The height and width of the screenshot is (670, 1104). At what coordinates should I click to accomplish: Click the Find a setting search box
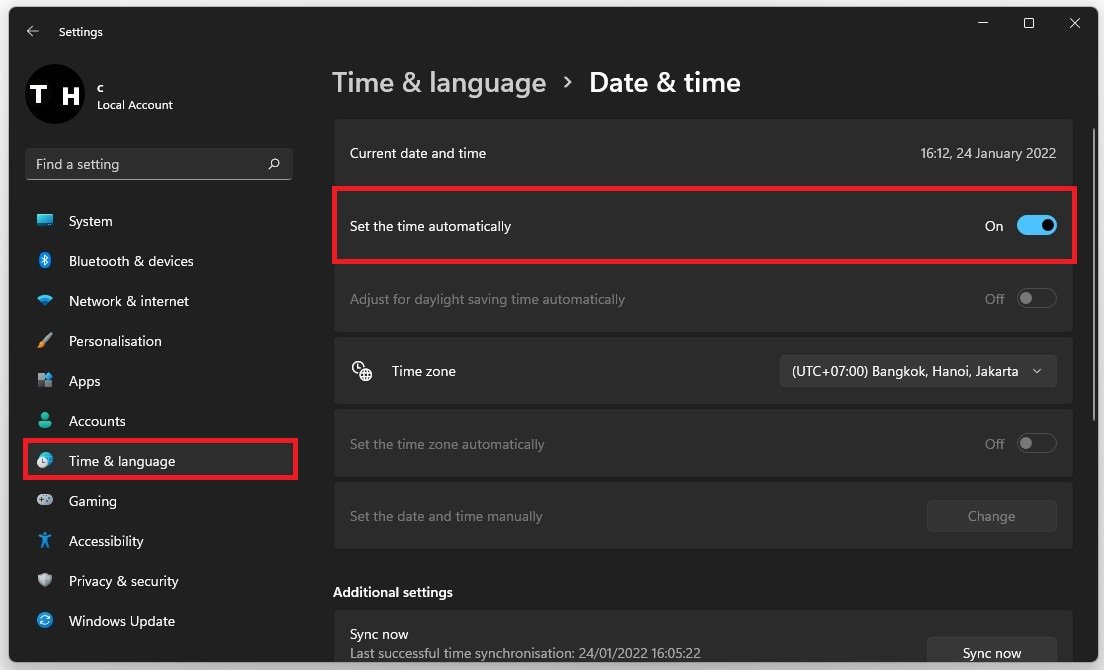(x=150, y=164)
